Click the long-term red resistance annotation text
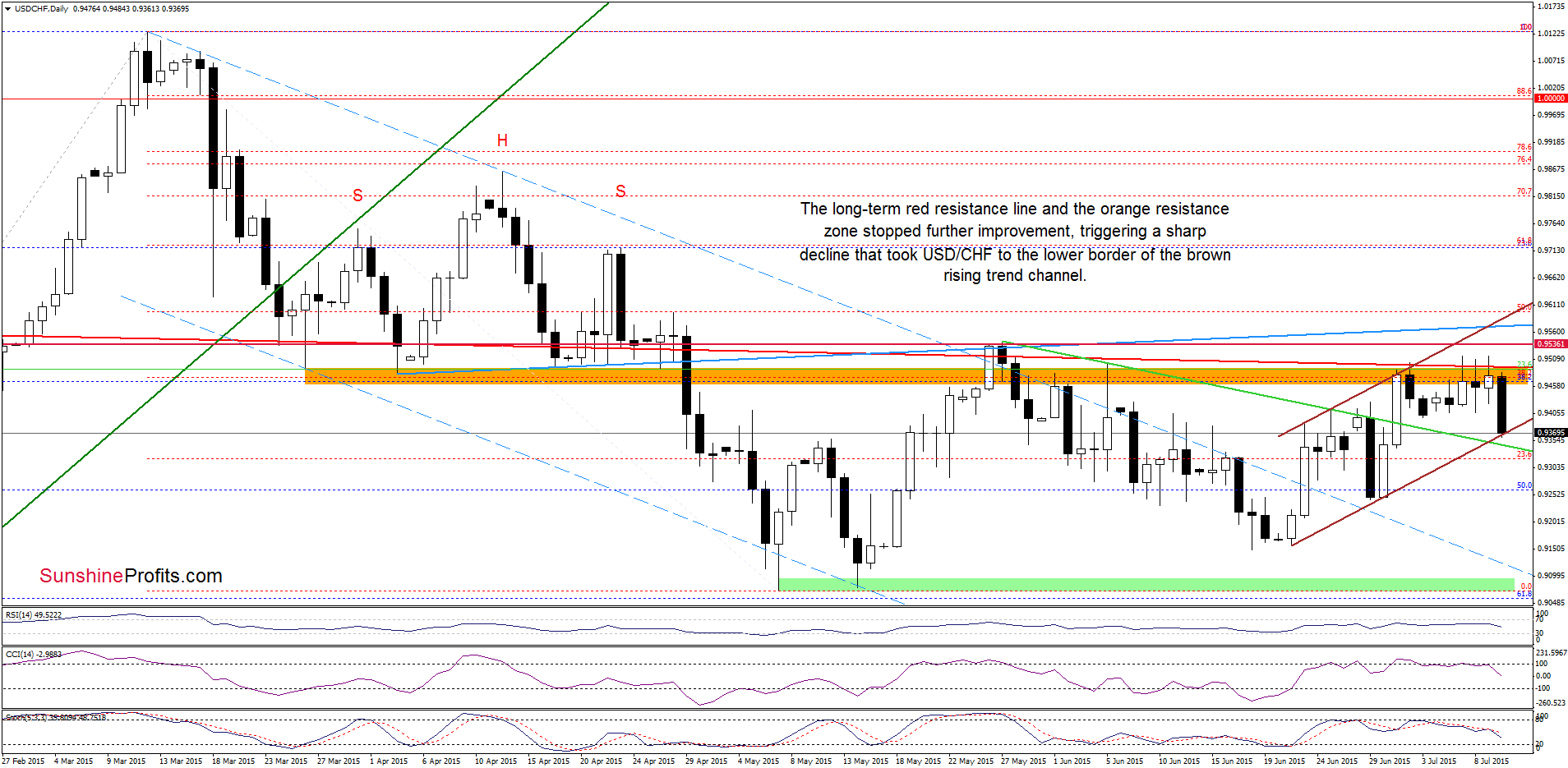 (x=1015, y=242)
